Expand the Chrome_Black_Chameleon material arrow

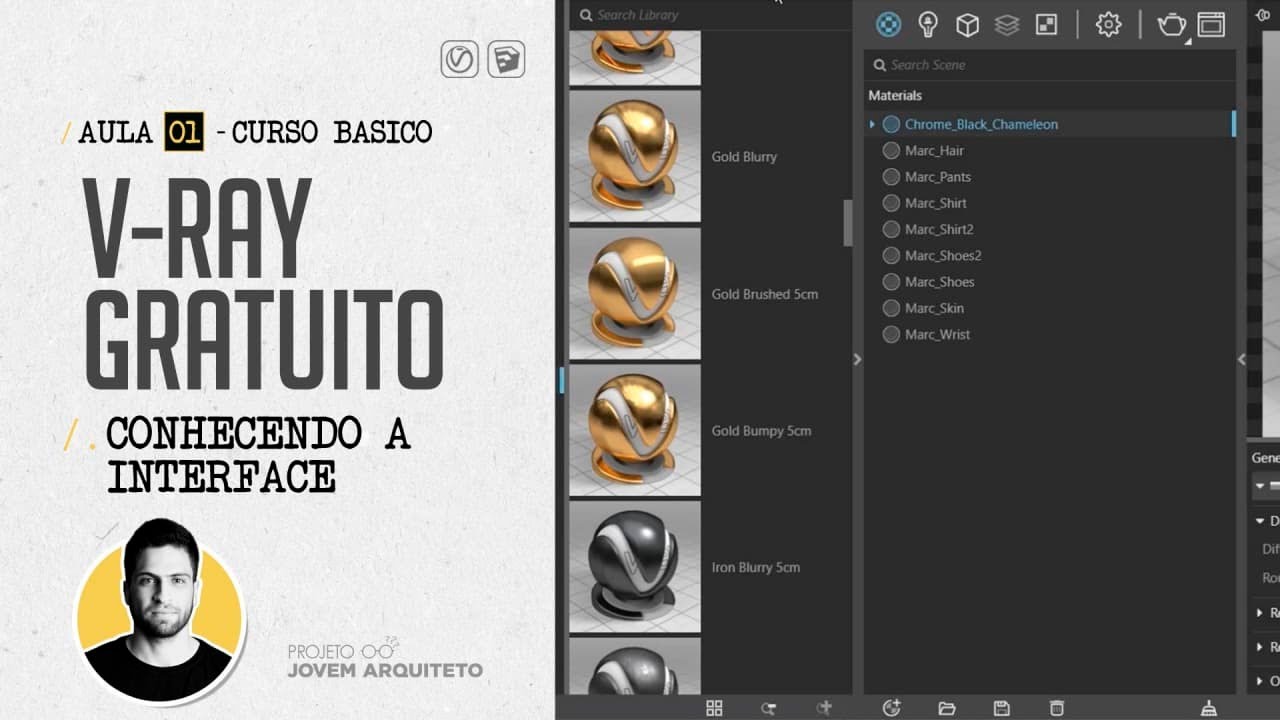(872, 124)
